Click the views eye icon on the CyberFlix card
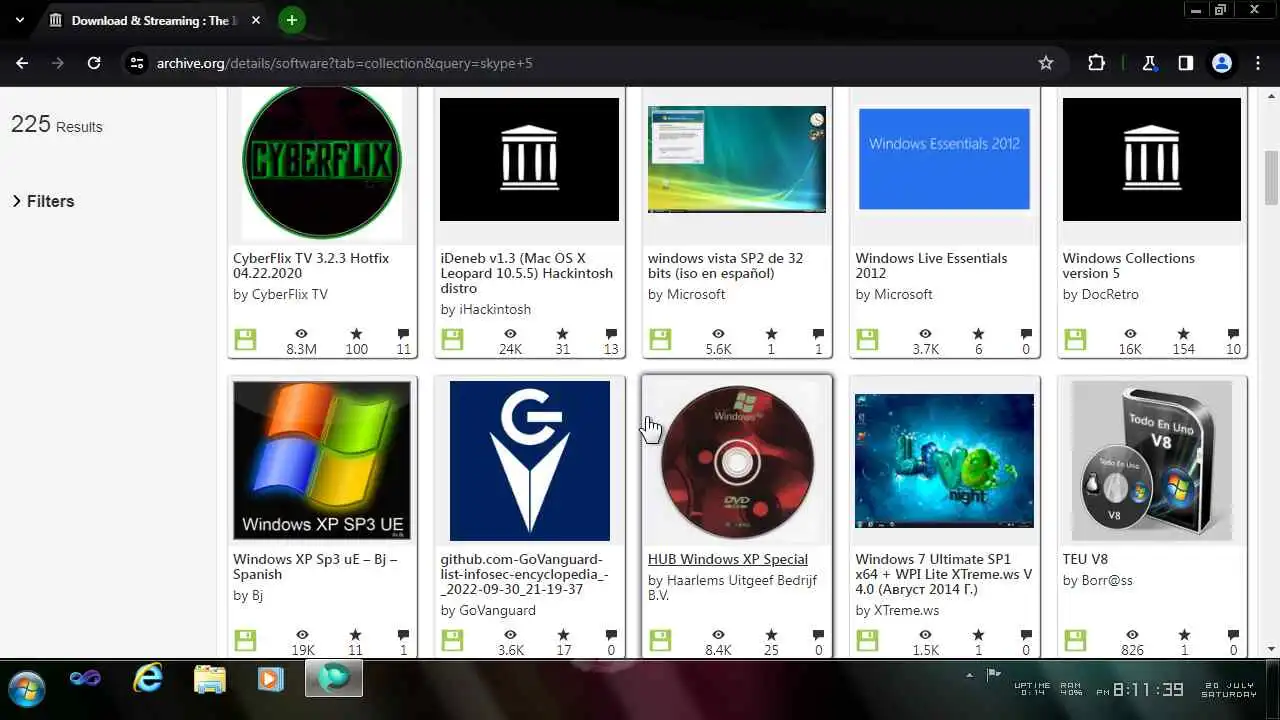Image resolution: width=1280 pixels, height=720 pixels. [302, 333]
